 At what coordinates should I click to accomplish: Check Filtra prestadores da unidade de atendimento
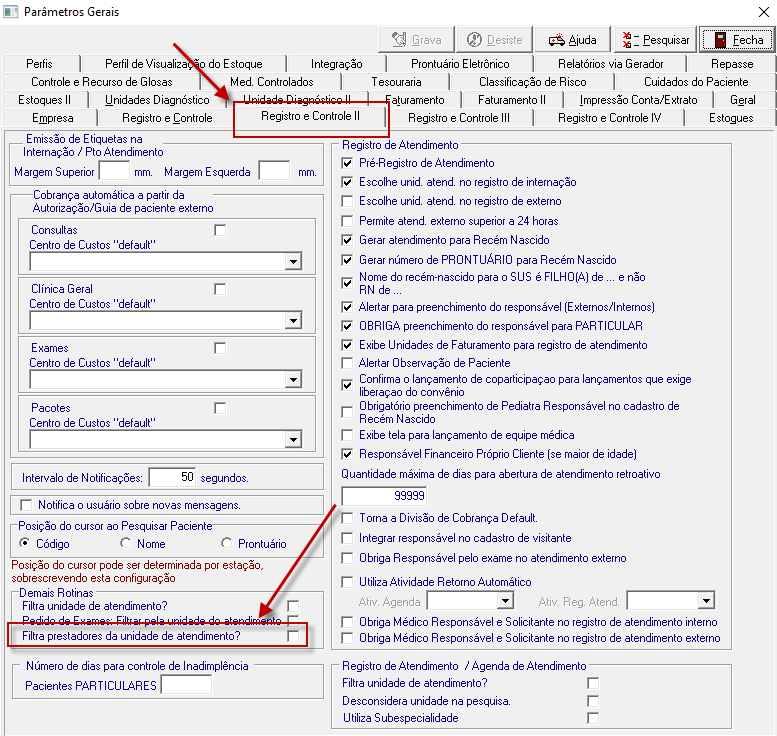pyautogui.click(x=293, y=636)
